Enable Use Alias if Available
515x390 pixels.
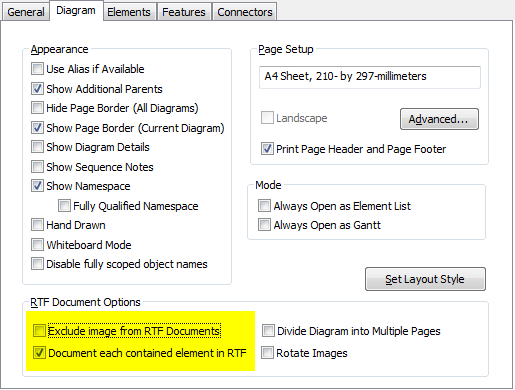click(x=37, y=69)
